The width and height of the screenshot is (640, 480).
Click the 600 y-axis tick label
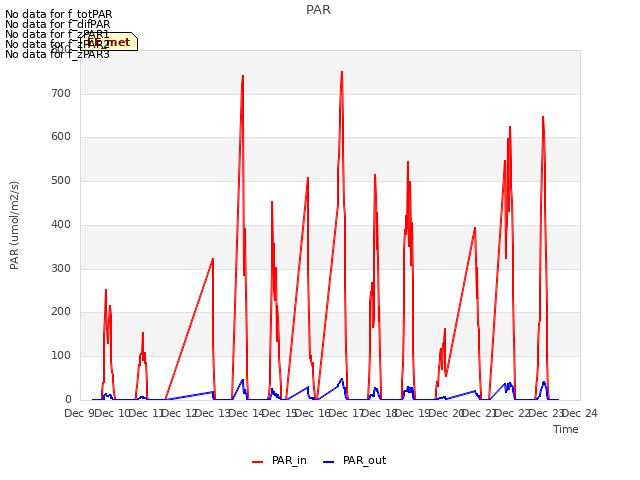coord(61,137)
